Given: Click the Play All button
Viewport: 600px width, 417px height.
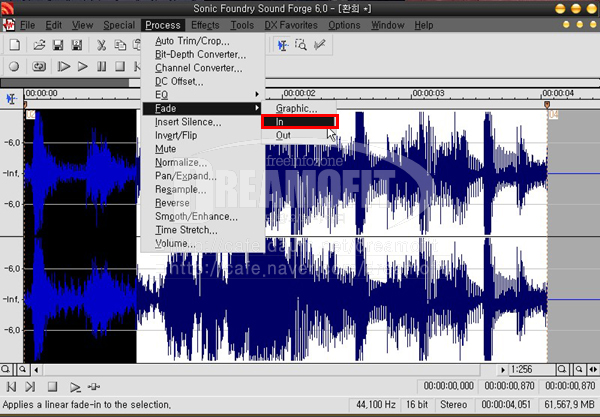Looking at the screenshot, I should [x=63, y=67].
